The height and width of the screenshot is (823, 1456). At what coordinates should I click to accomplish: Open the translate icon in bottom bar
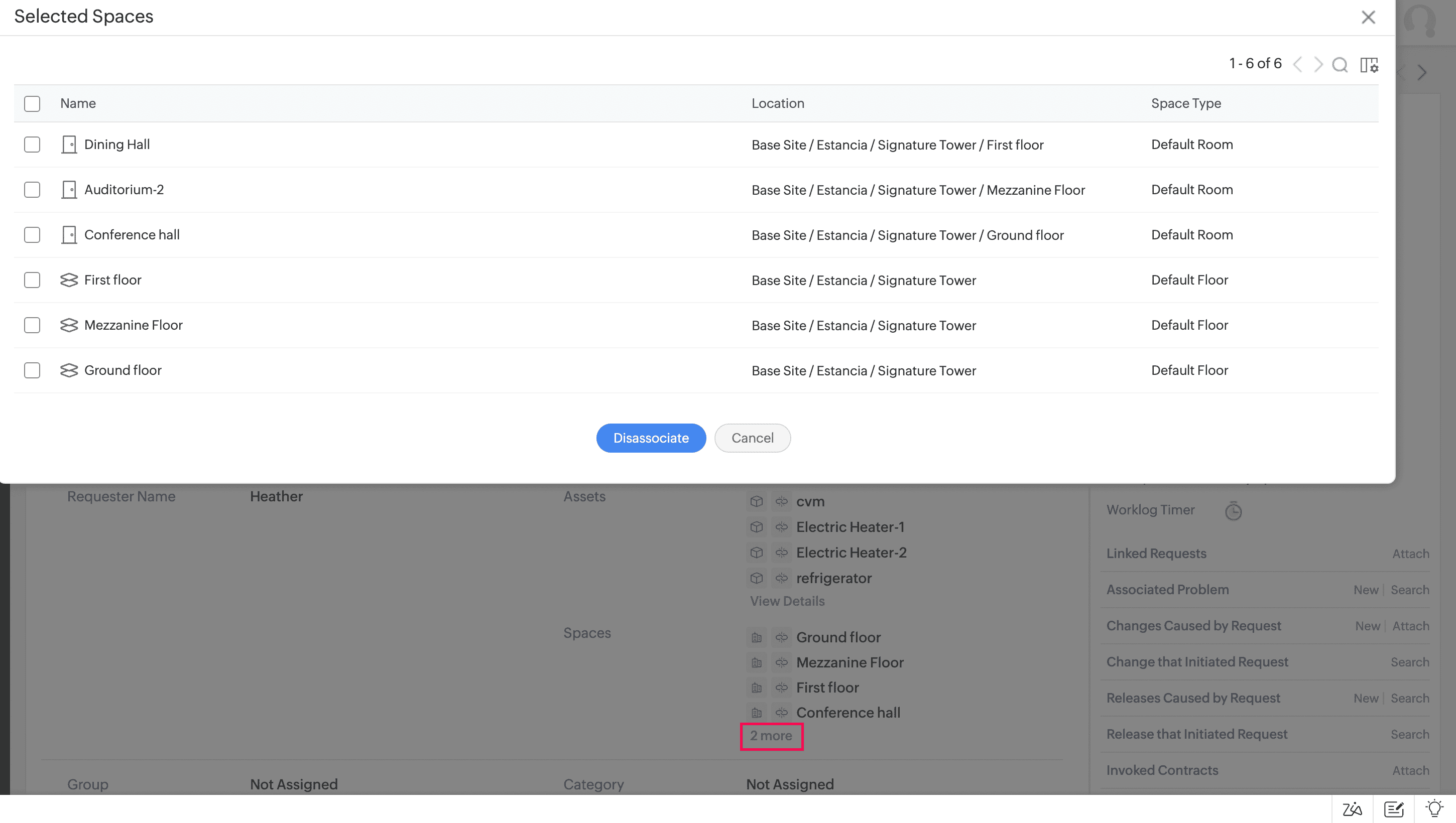click(x=1352, y=809)
